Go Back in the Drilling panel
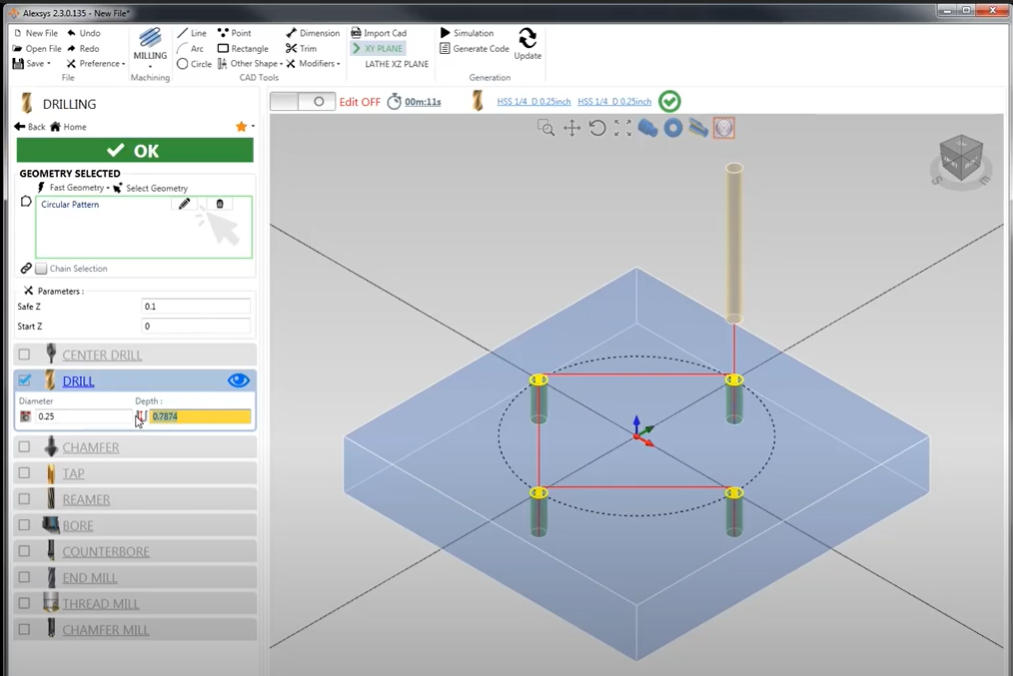This screenshot has height=676, width=1013. coord(30,127)
